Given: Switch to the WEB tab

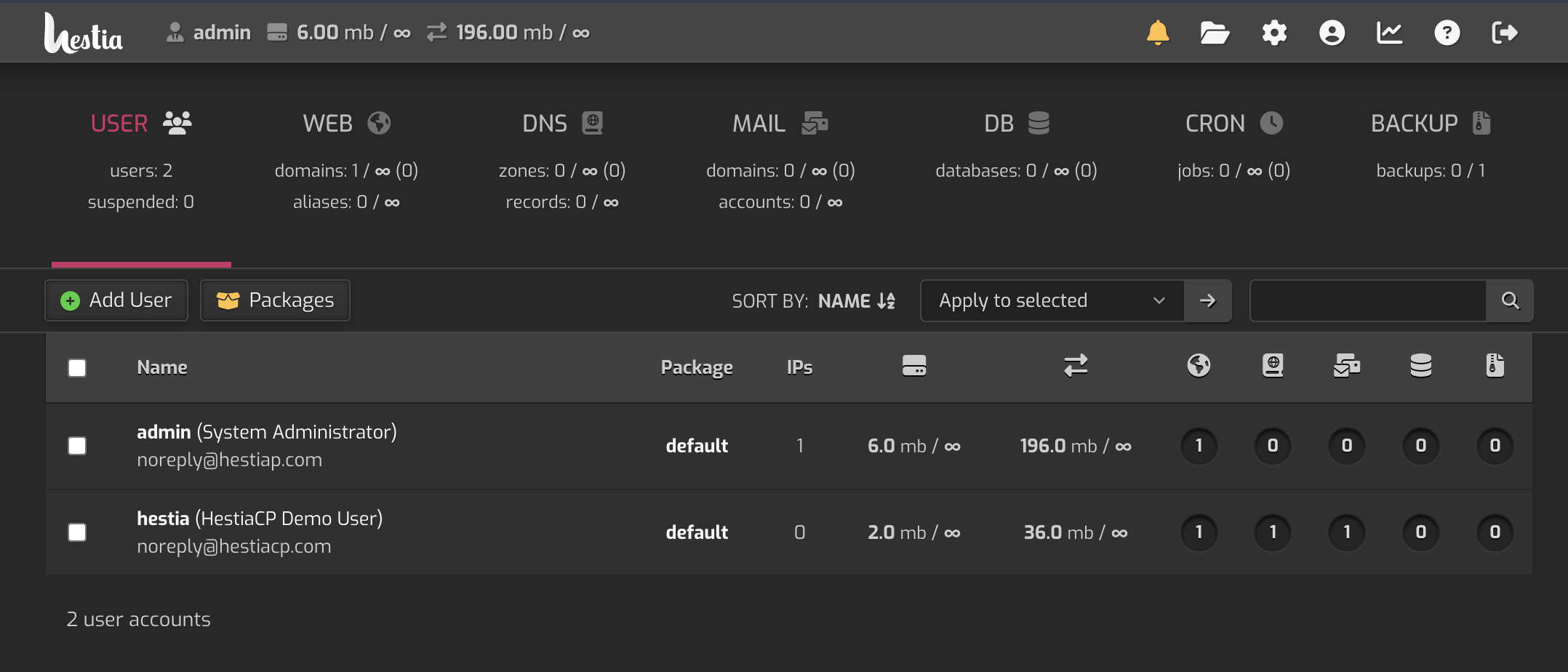Looking at the screenshot, I should pyautogui.click(x=346, y=124).
